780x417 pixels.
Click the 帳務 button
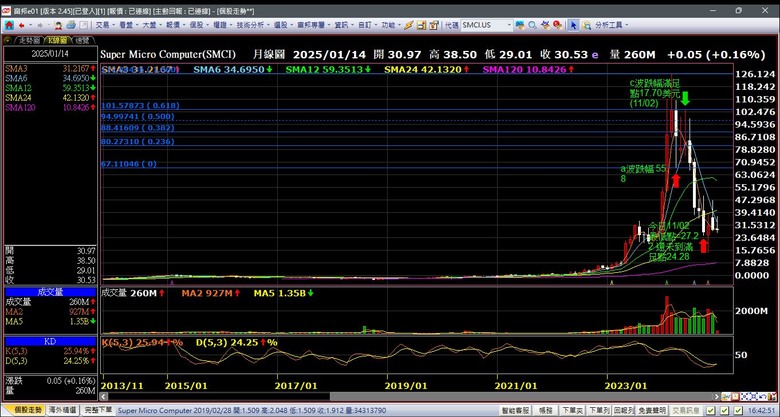pyautogui.click(x=546, y=411)
